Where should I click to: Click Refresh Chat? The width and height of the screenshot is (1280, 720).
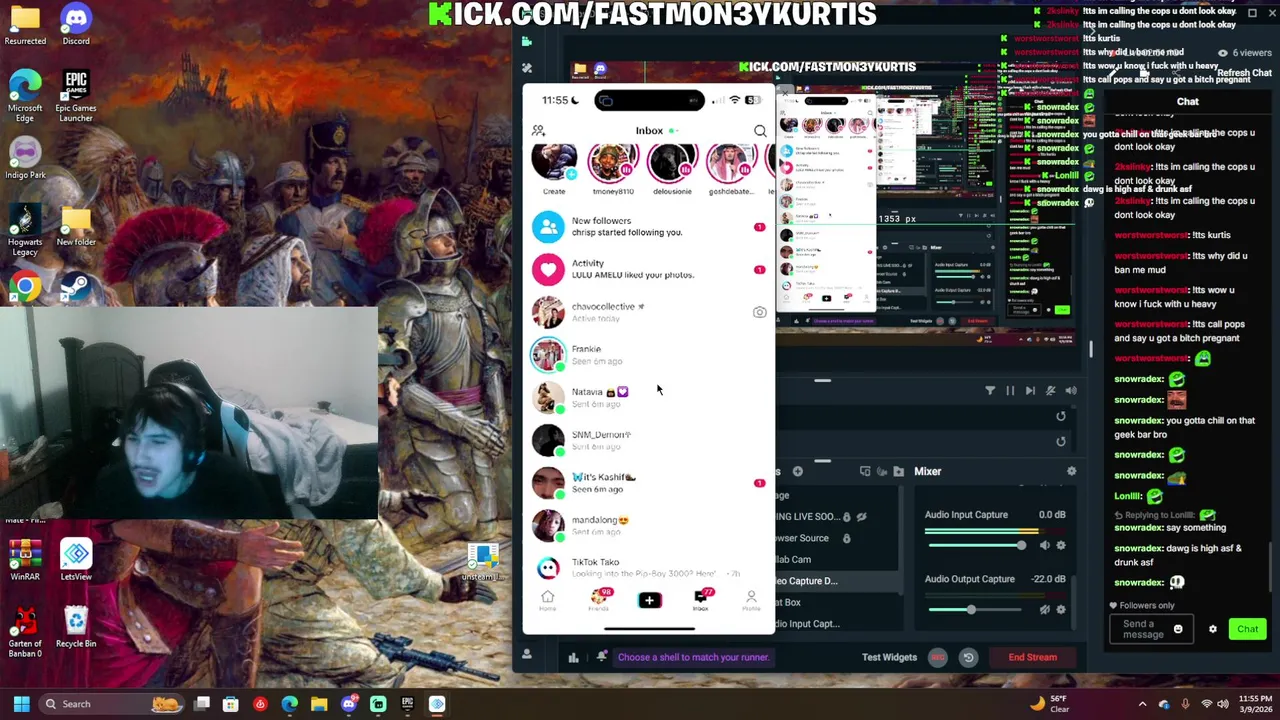click(1244, 73)
